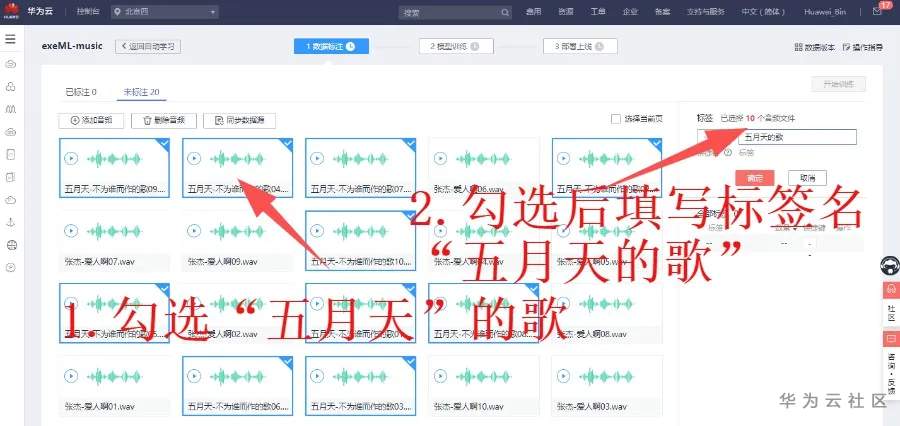Viewport: 900px width, 426px height.
Task: Click the 删除音频 button
Action: point(164,121)
